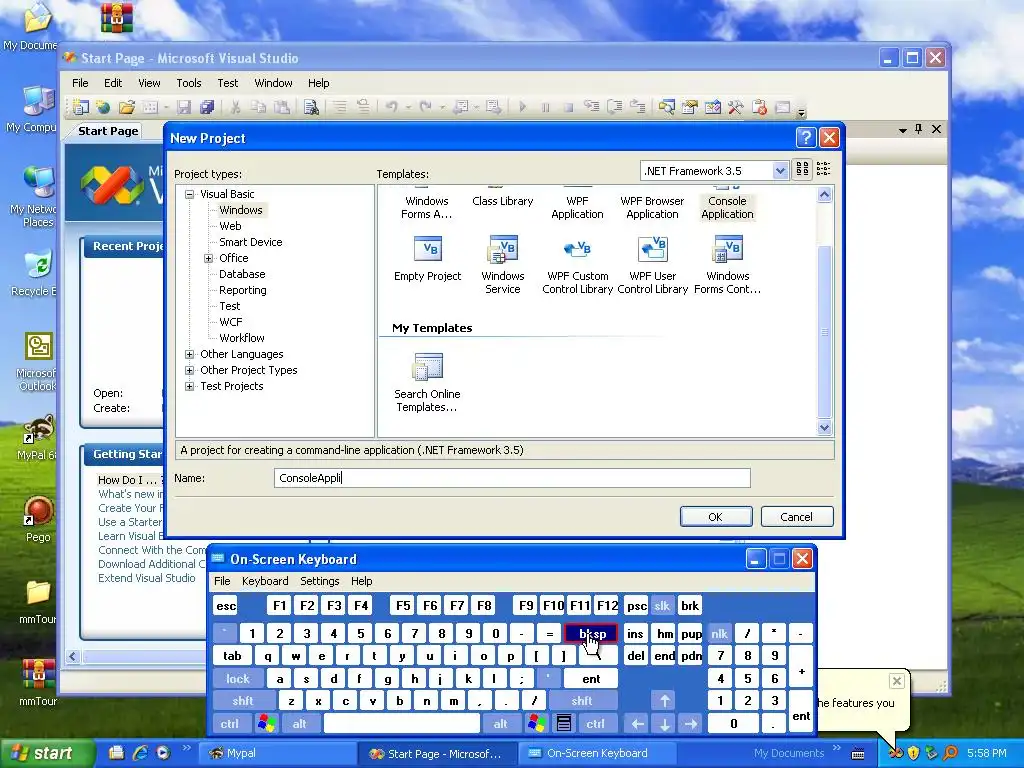Switch templates to large icons view
The image size is (1024, 768).
coord(802,170)
